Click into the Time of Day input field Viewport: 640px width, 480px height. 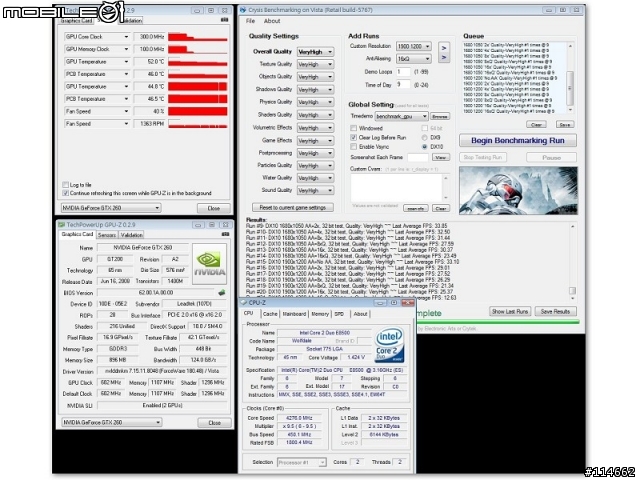point(403,84)
